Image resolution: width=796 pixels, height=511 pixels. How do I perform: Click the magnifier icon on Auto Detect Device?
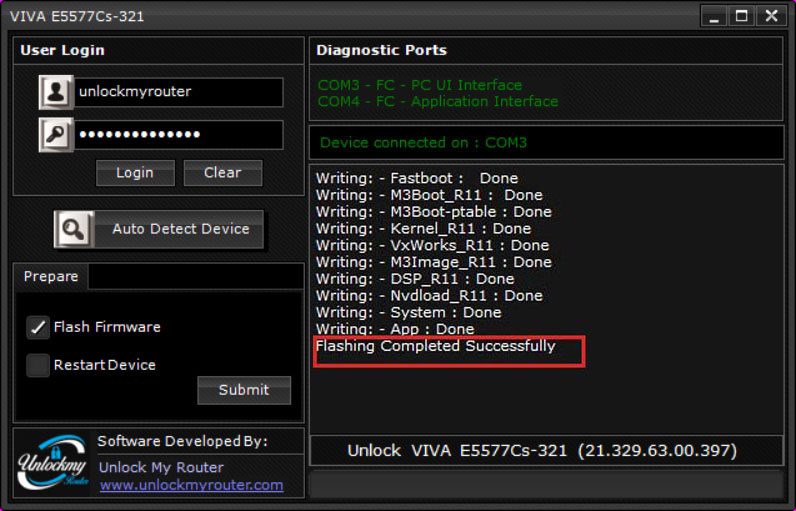(x=74, y=229)
